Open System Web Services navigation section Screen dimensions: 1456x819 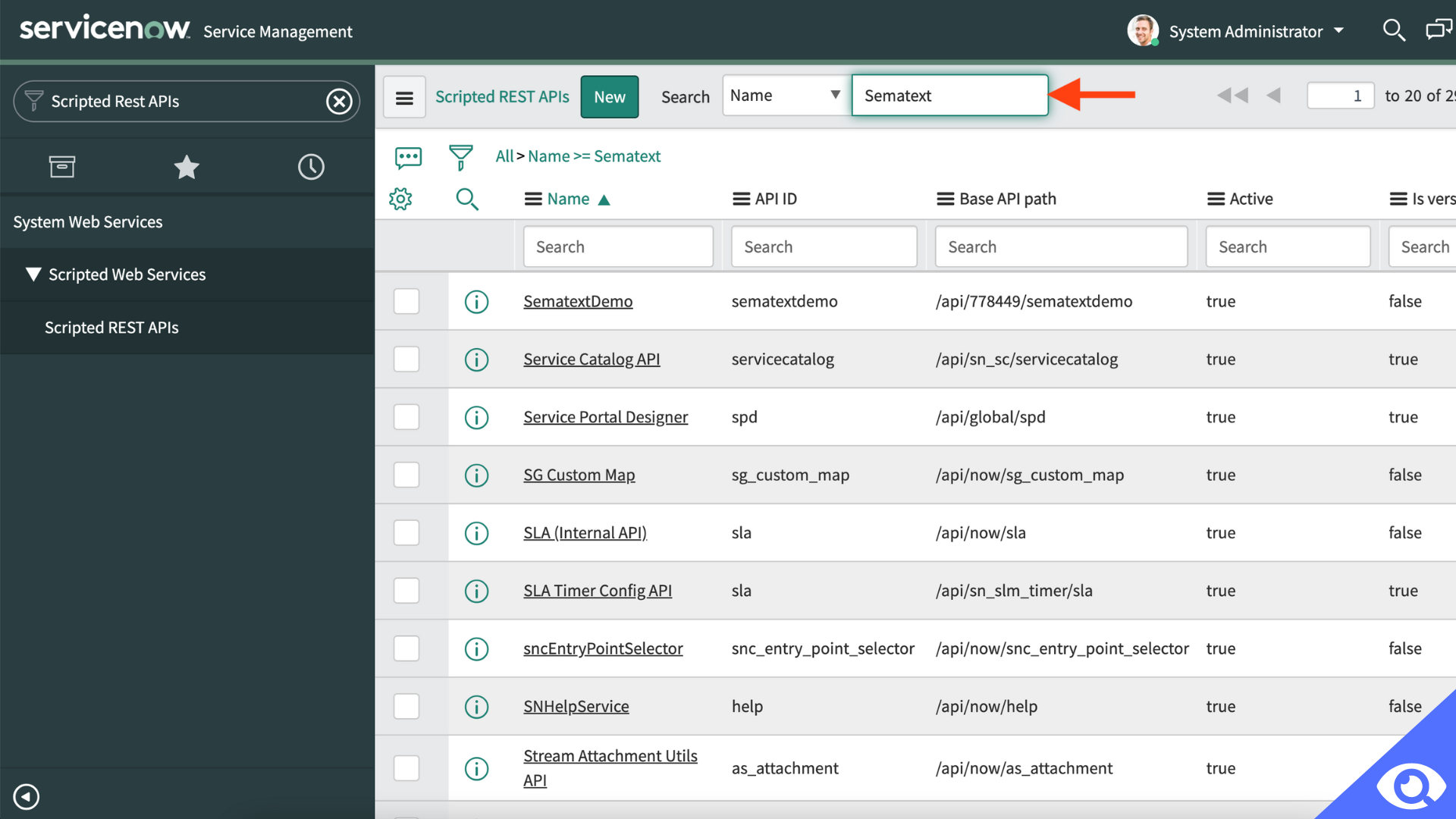(87, 221)
